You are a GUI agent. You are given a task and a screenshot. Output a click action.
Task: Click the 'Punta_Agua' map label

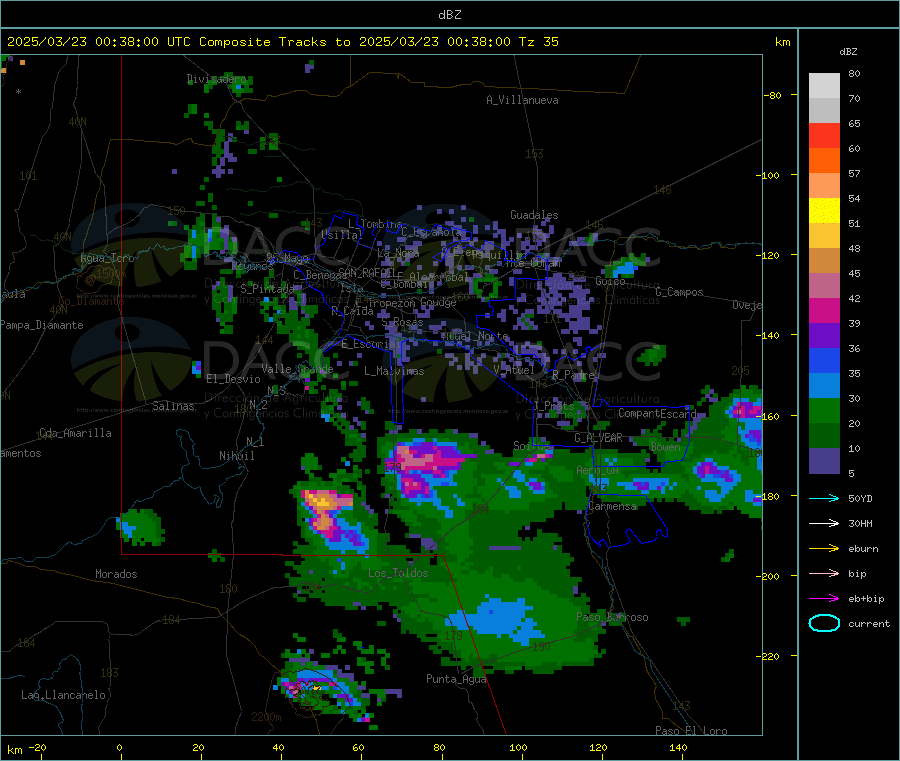[456, 679]
